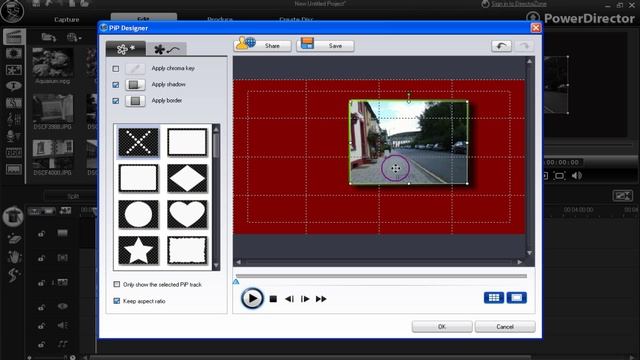Play the PiP preview
This screenshot has height=360, width=640.
point(252,298)
